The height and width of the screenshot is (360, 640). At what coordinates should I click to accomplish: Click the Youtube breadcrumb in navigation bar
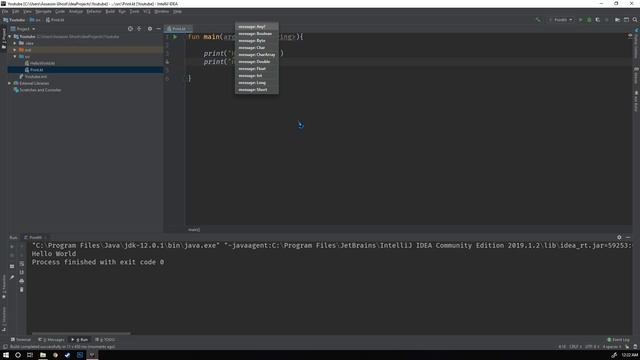[14, 20]
